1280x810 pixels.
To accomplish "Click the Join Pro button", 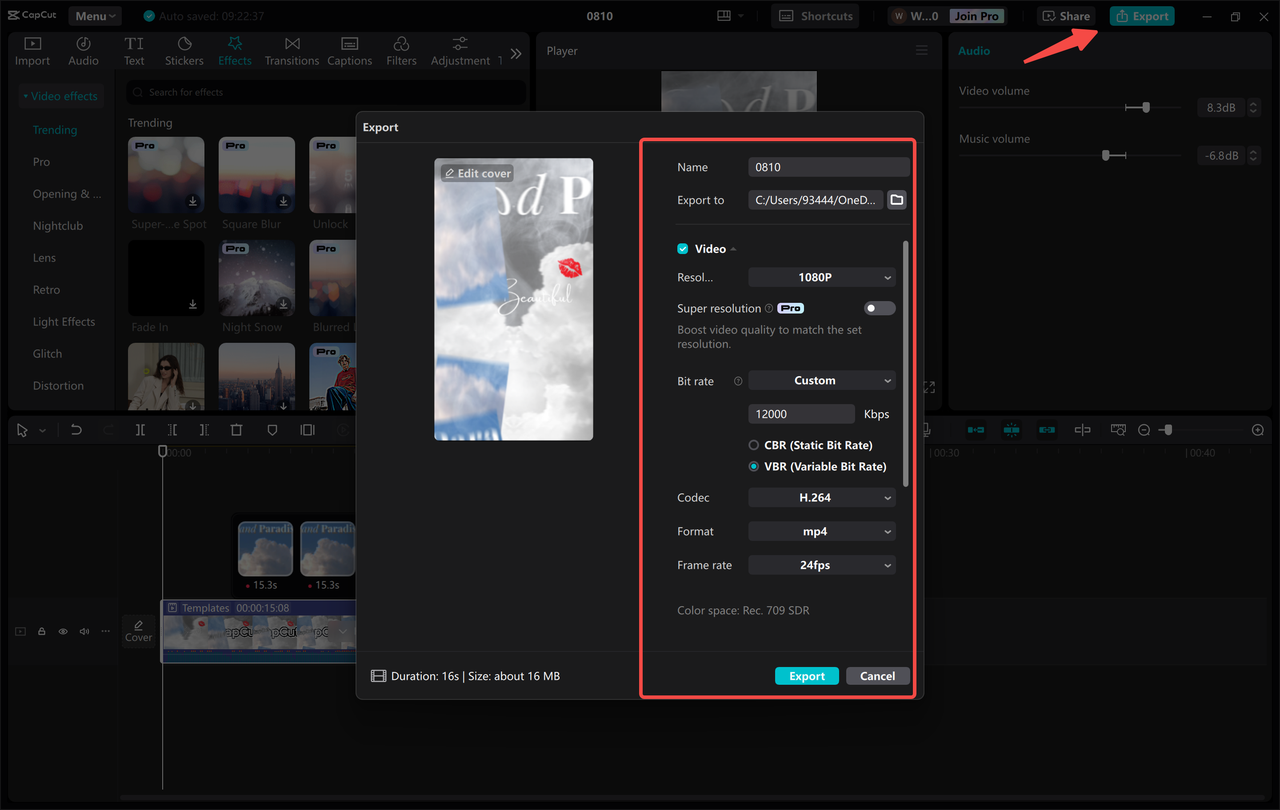I will pos(977,16).
